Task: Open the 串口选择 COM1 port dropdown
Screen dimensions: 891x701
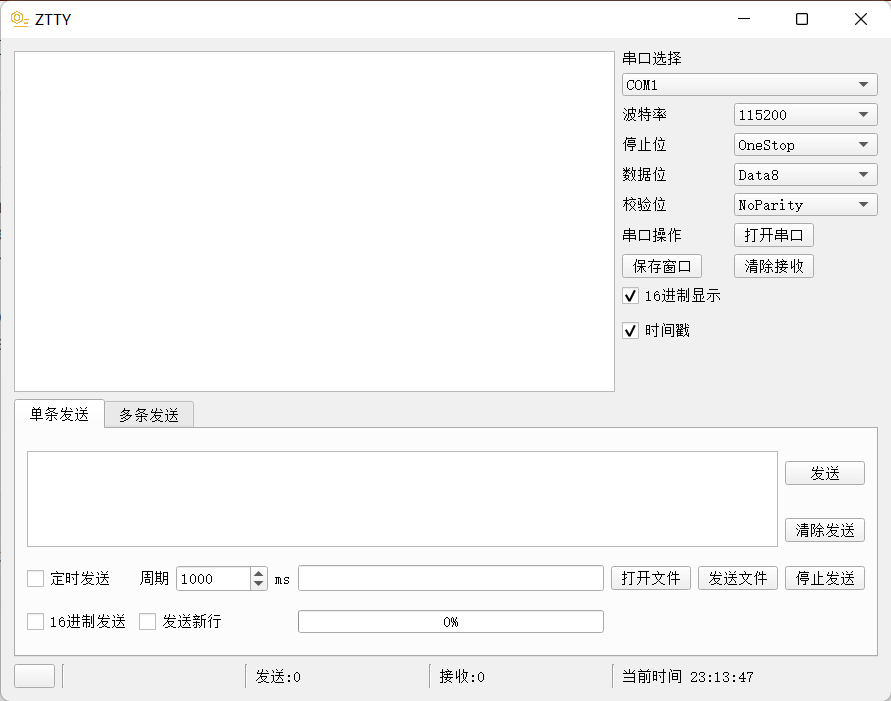Action: pos(749,84)
